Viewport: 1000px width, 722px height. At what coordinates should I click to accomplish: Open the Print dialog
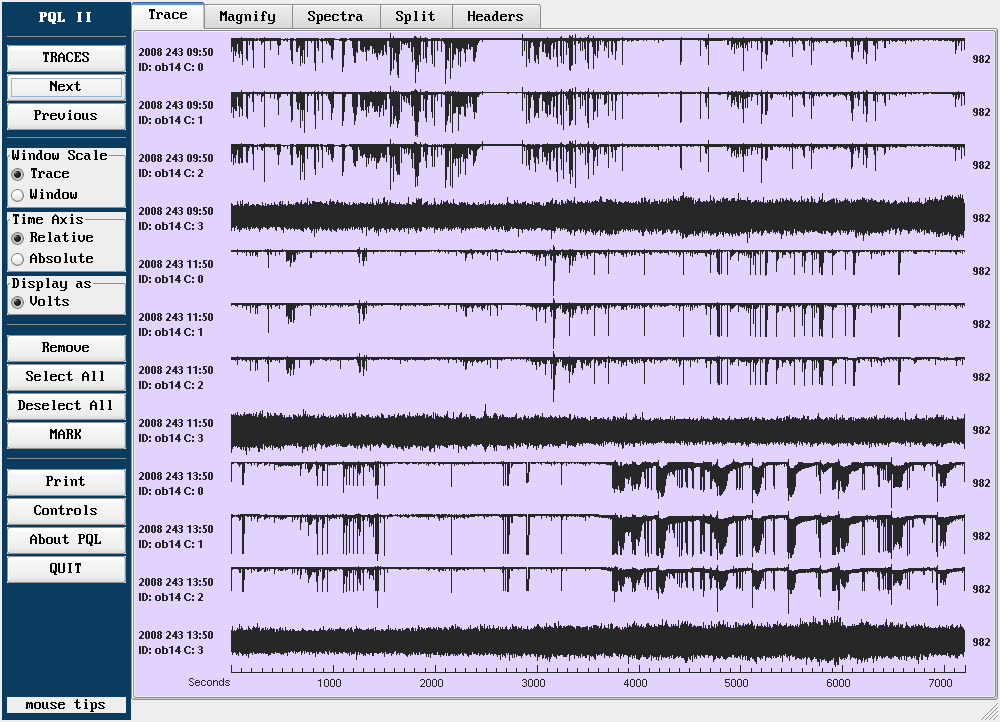[66, 482]
